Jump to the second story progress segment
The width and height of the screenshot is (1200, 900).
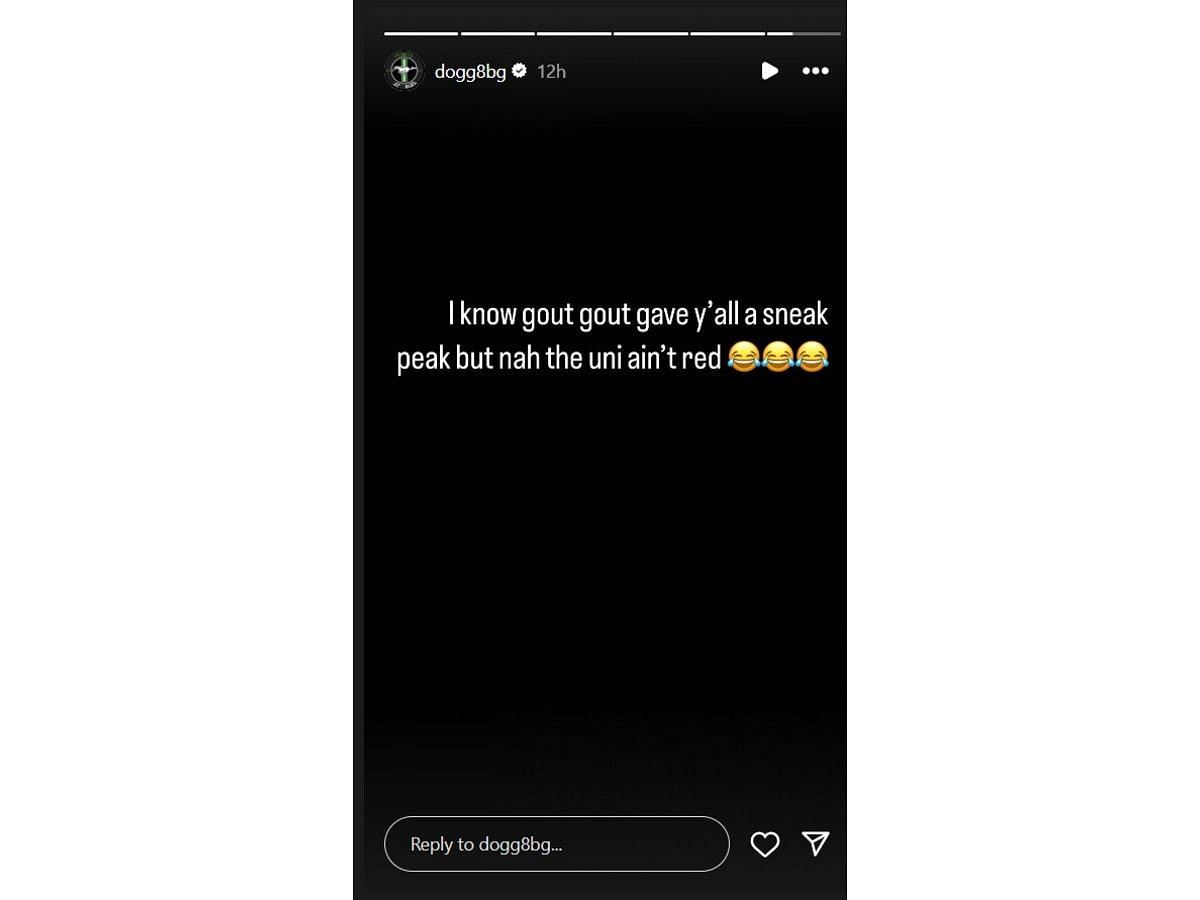[x=498, y=34]
